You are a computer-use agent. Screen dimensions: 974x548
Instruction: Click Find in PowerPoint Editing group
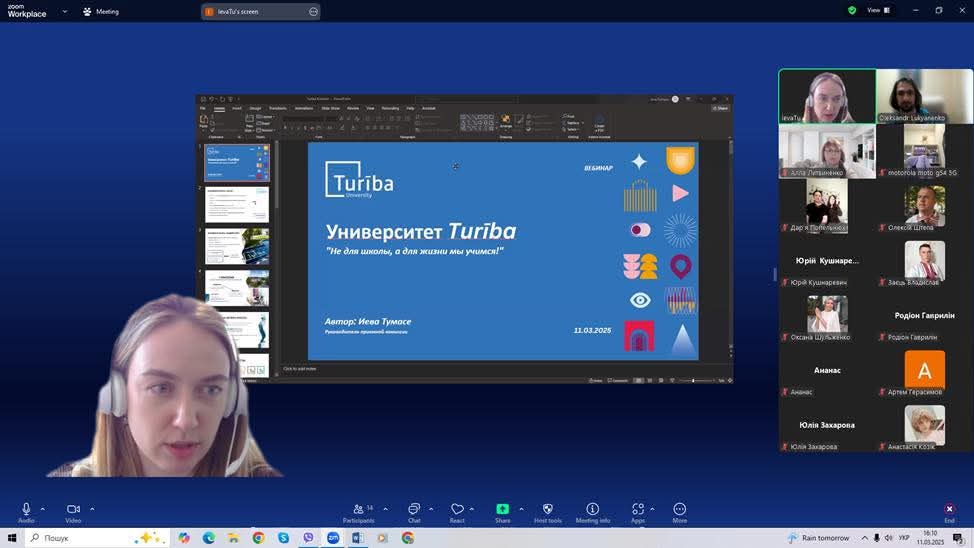click(570, 116)
